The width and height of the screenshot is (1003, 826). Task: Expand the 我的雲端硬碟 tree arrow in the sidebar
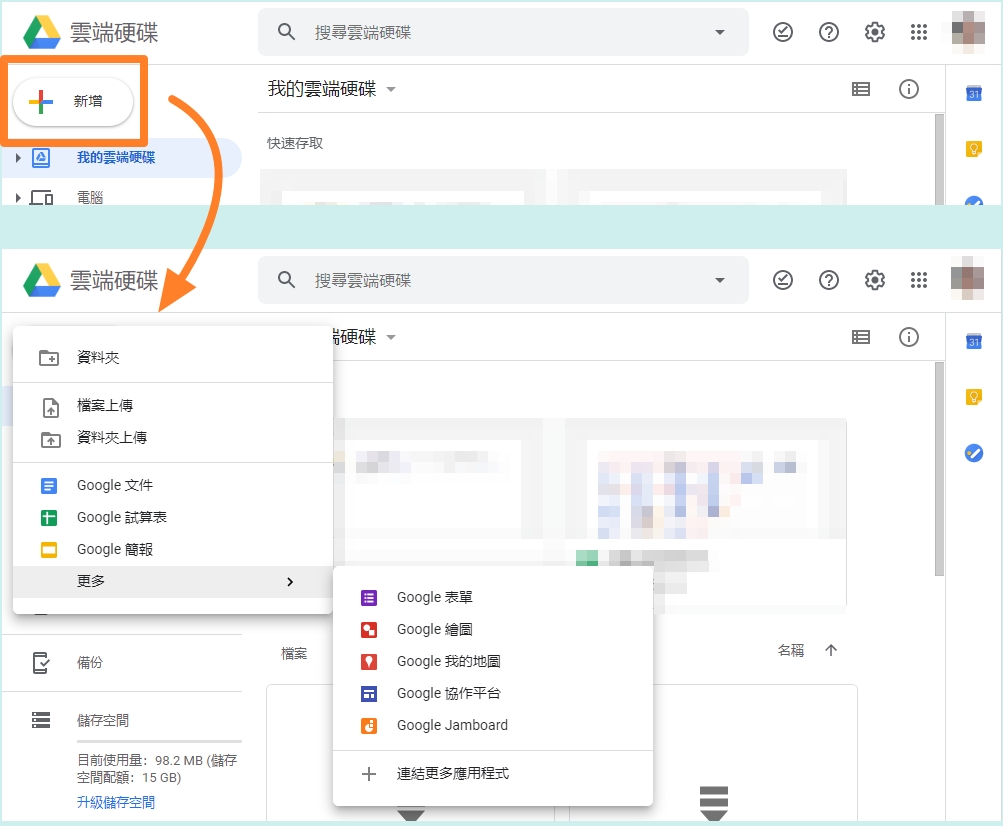tap(18, 157)
